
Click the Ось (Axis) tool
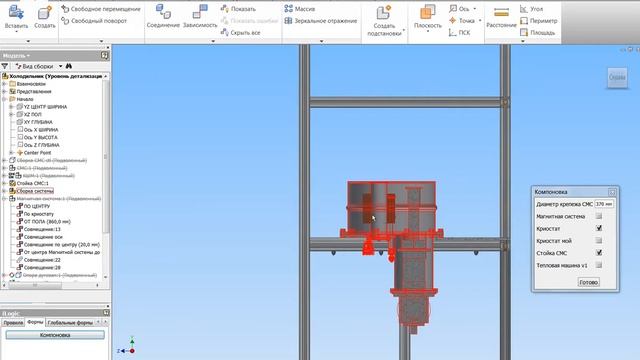pos(460,9)
